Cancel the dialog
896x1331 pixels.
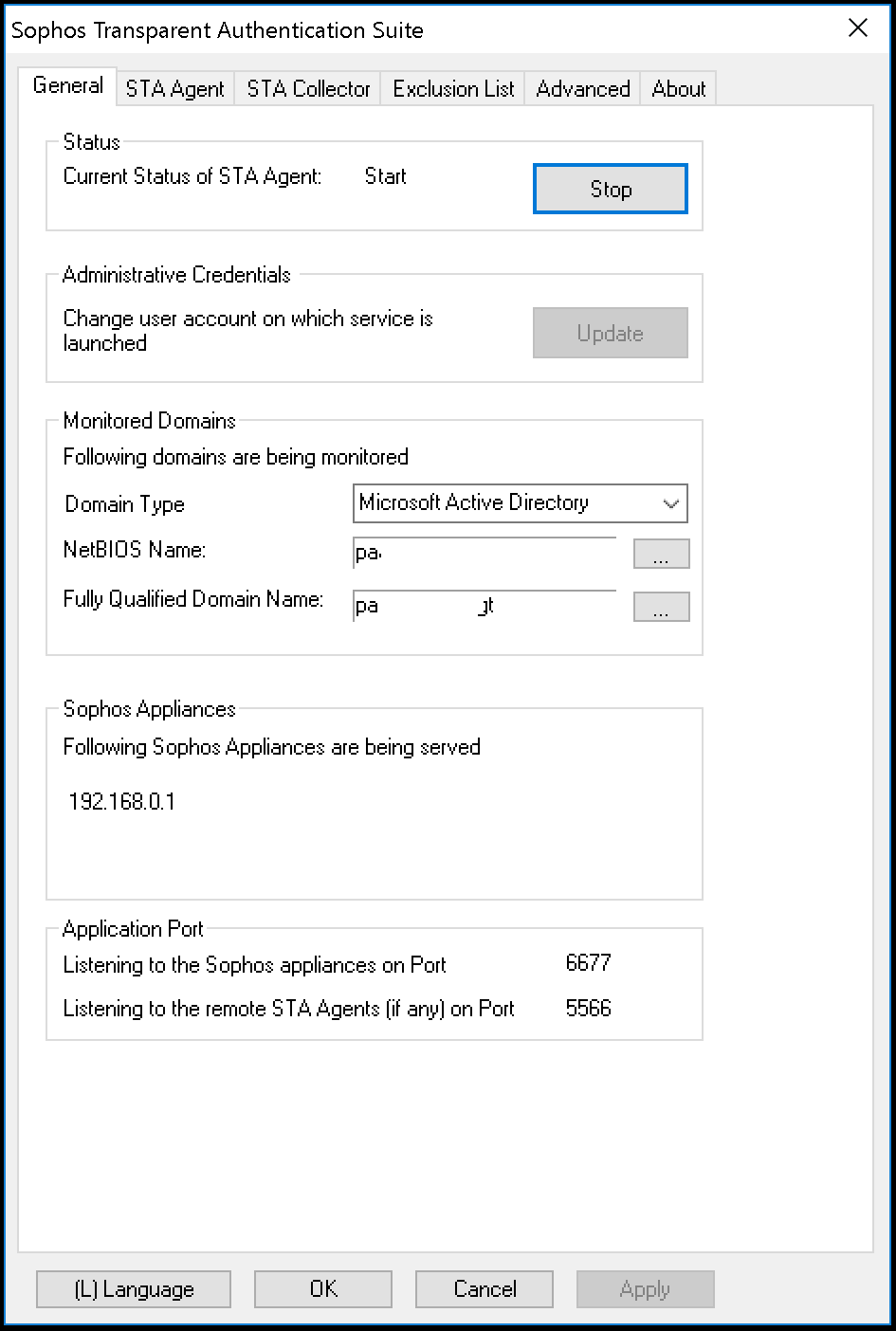click(x=485, y=1289)
